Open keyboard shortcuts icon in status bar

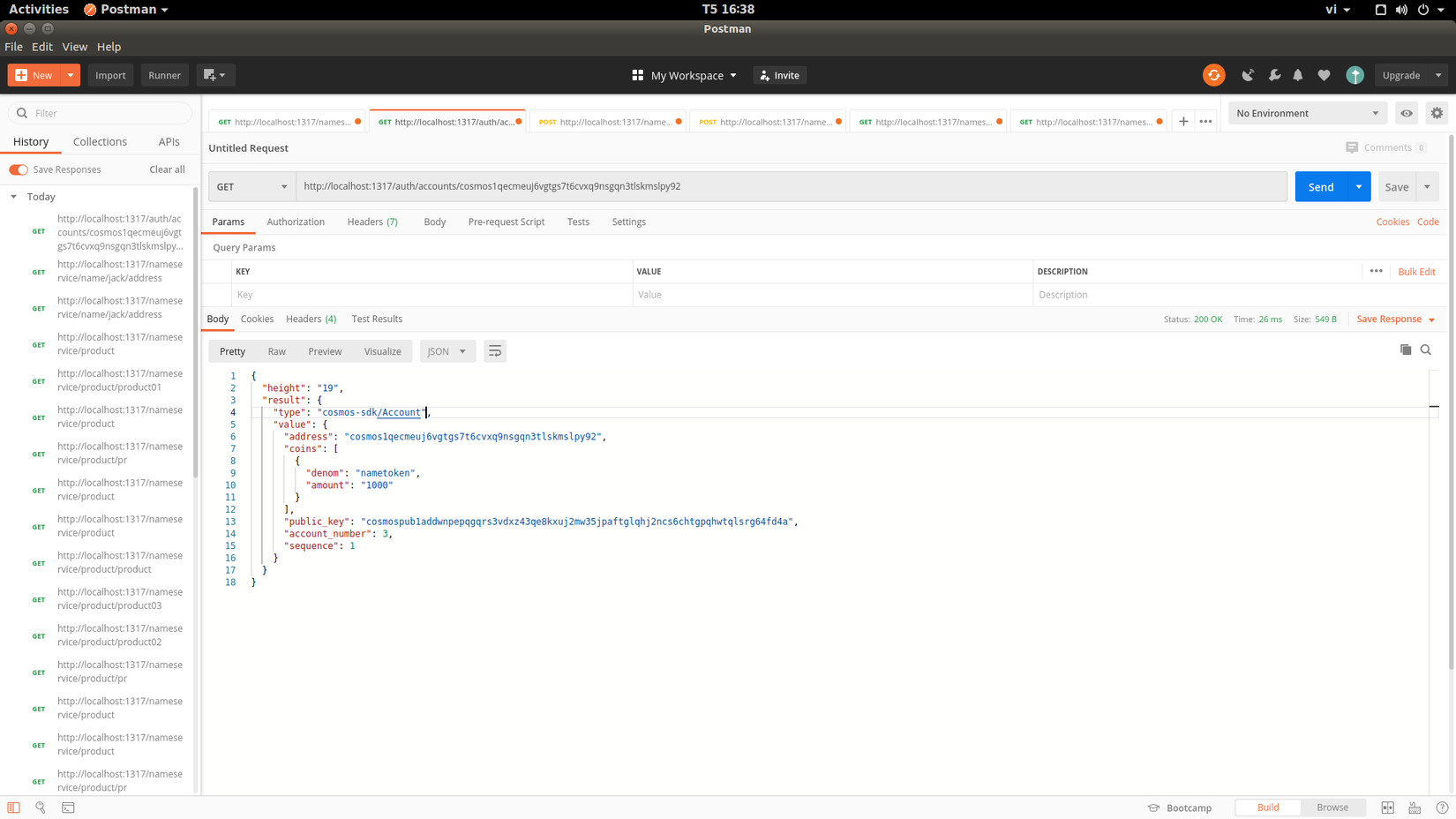1415,808
